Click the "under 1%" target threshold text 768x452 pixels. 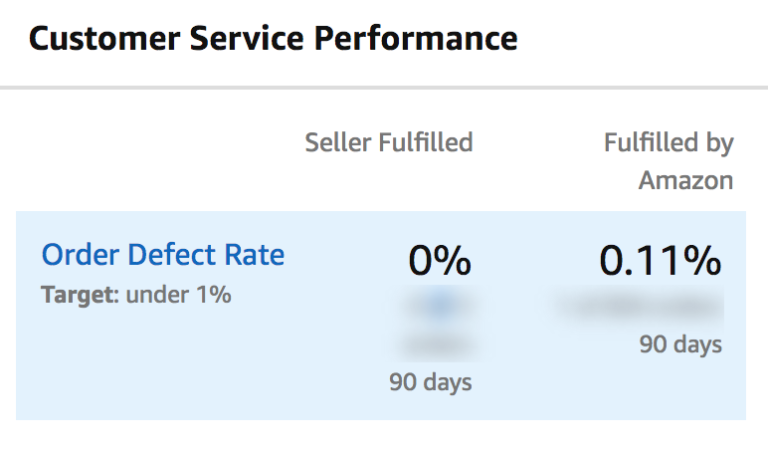pyautogui.click(x=178, y=296)
